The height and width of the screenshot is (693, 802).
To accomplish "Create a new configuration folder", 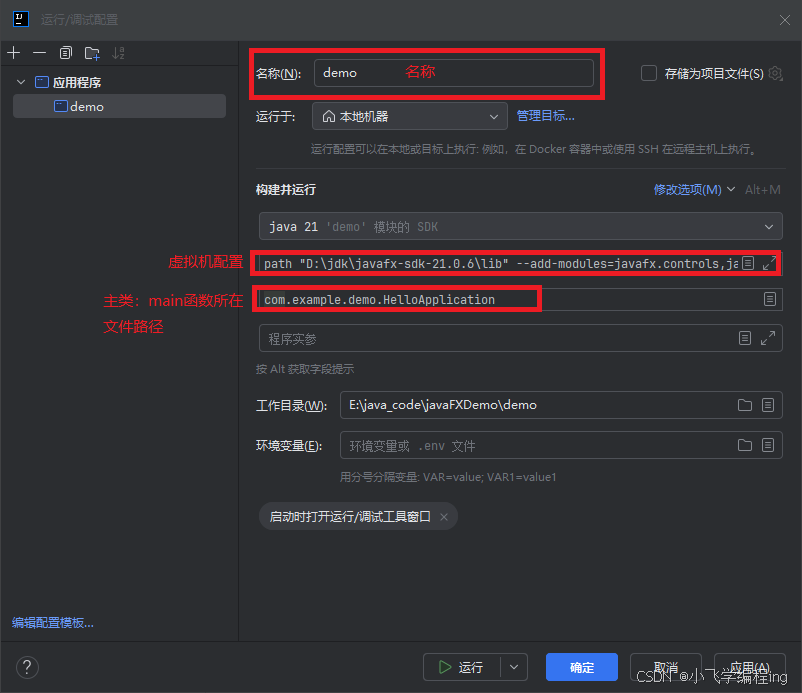I will 92,53.
